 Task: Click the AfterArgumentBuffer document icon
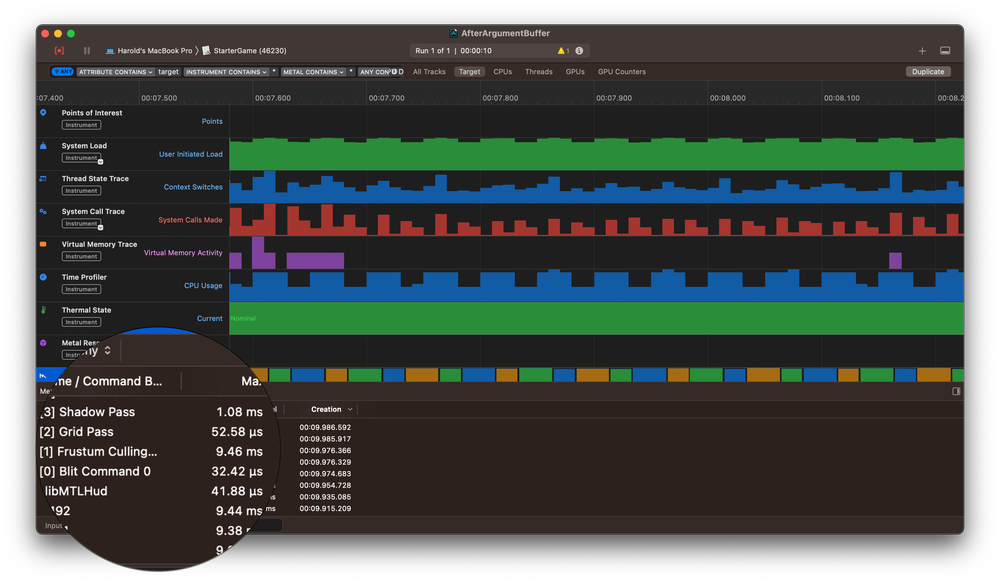pyautogui.click(x=453, y=33)
